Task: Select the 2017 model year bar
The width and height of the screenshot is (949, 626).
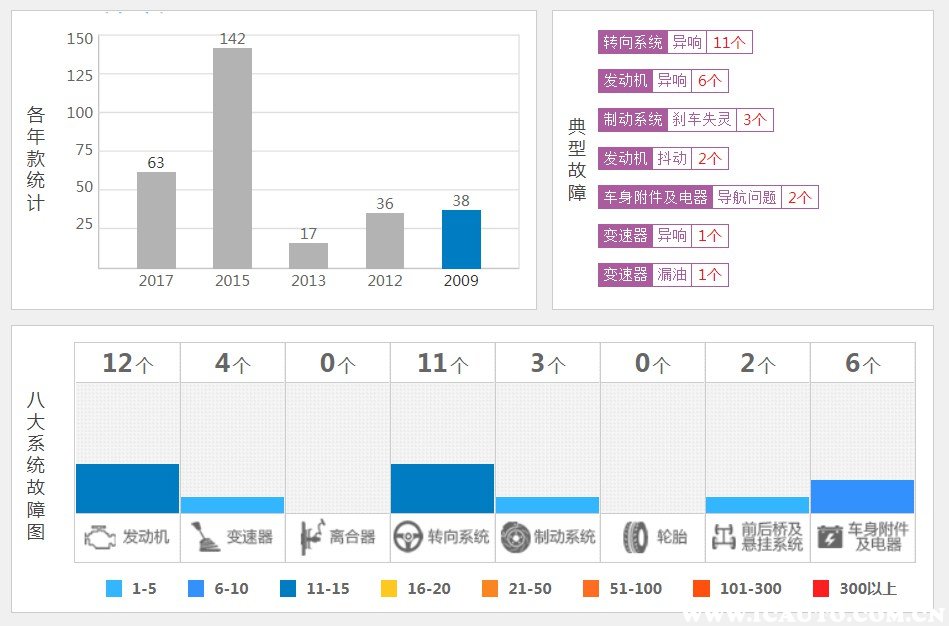Action: point(156,220)
